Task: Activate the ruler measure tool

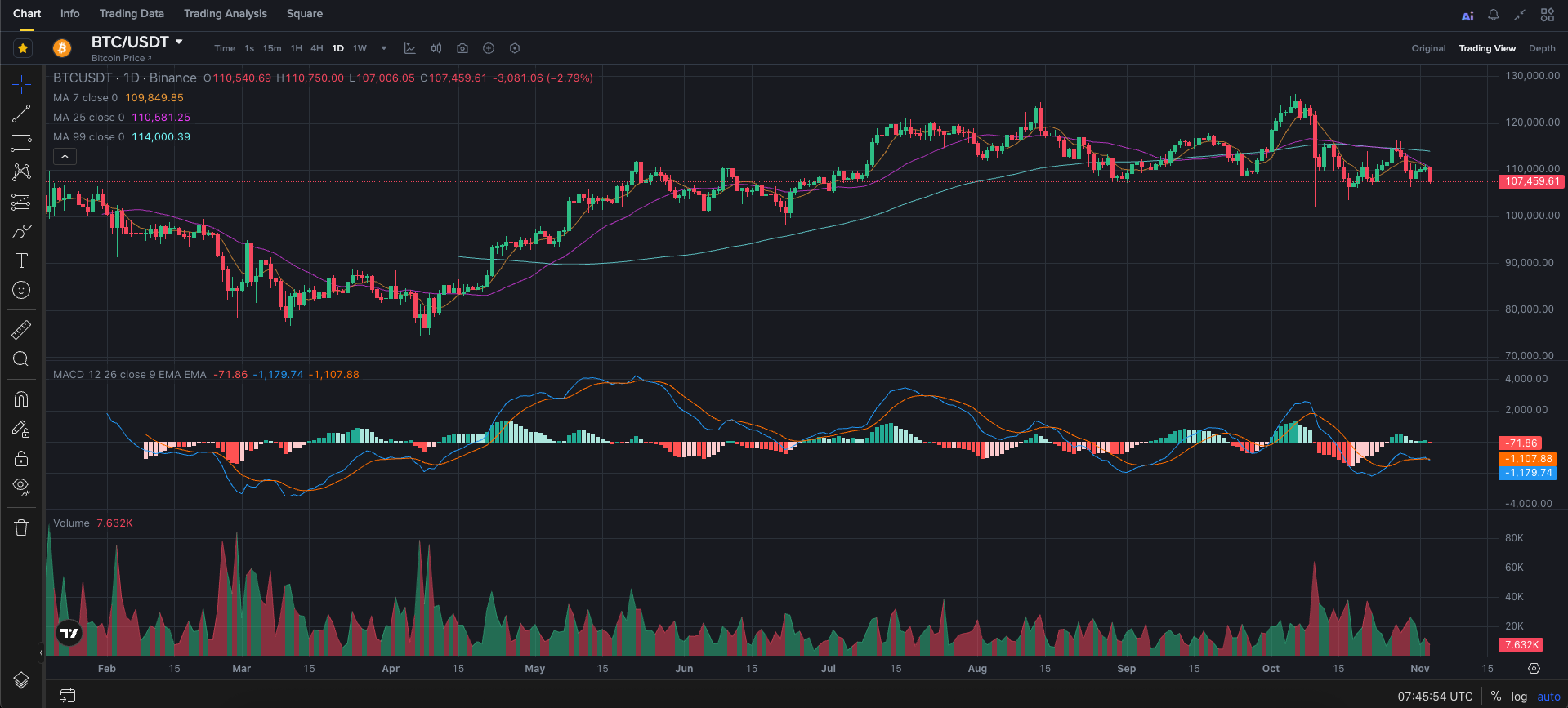Action: click(21, 329)
